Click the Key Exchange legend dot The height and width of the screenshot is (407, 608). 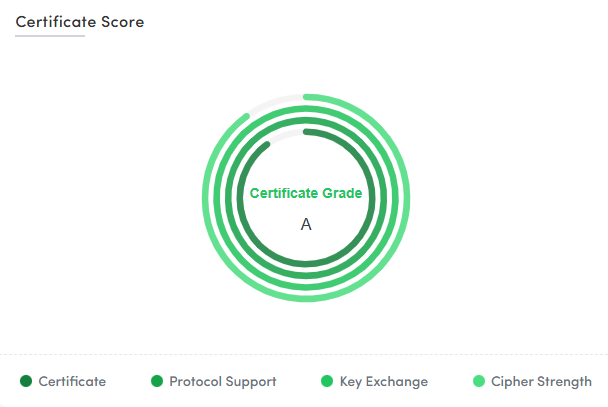pos(327,381)
